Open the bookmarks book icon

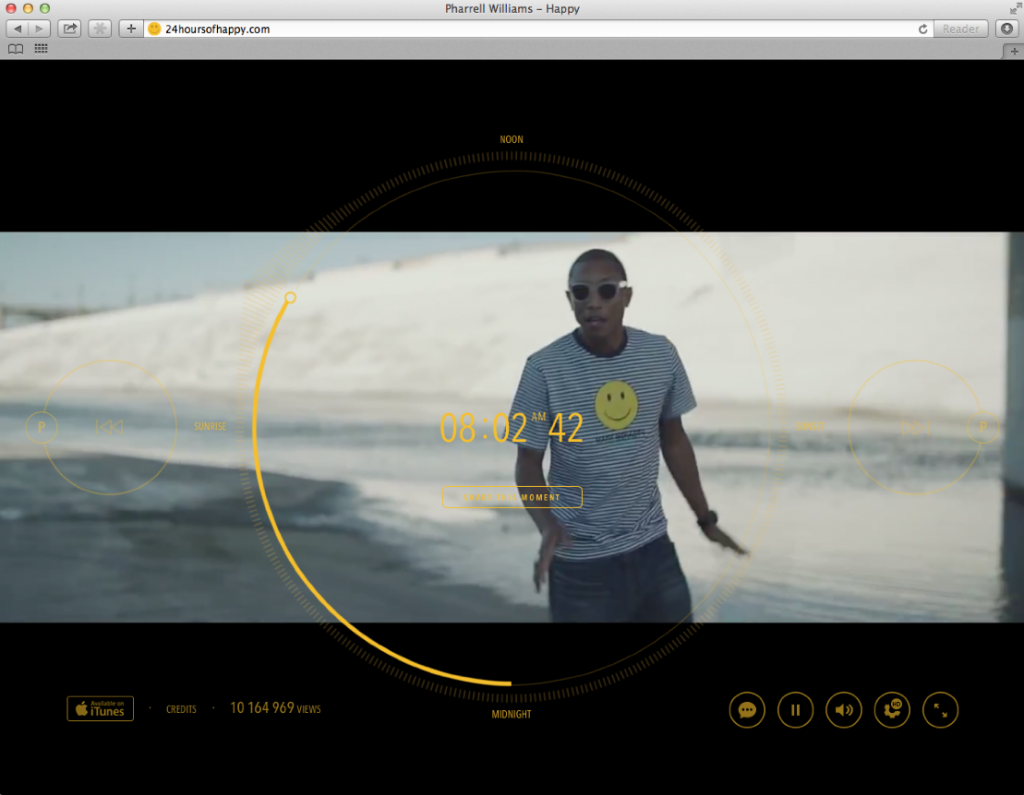point(16,49)
